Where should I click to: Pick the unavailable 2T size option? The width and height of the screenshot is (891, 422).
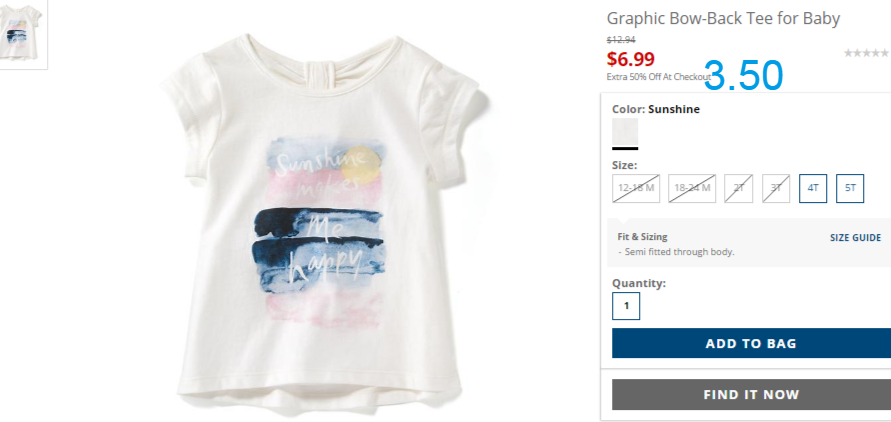739,189
